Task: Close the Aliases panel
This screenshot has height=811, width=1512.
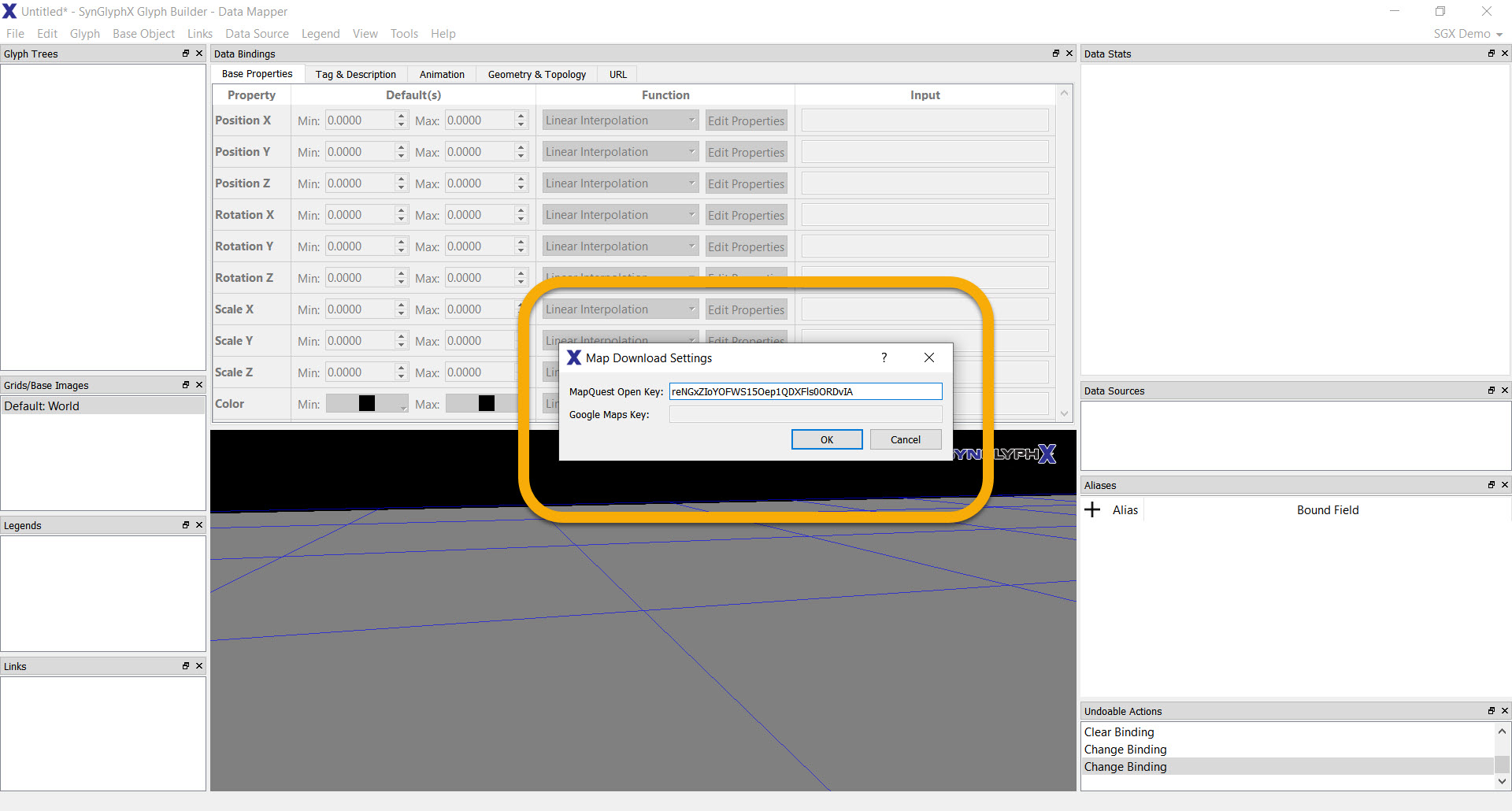Action: tap(1505, 485)
